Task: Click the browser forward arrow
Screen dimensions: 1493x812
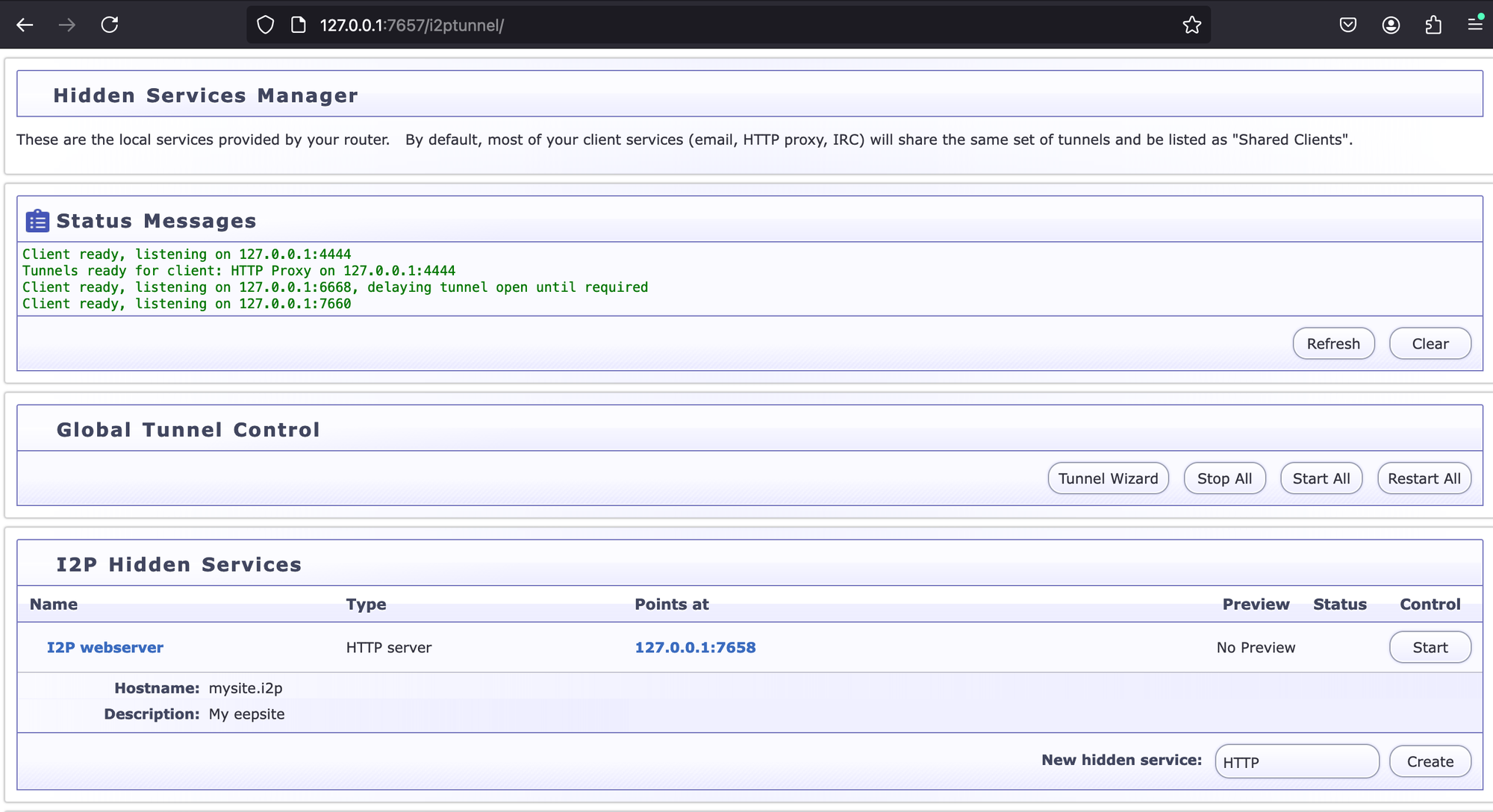Action: [x=67, y=25]
